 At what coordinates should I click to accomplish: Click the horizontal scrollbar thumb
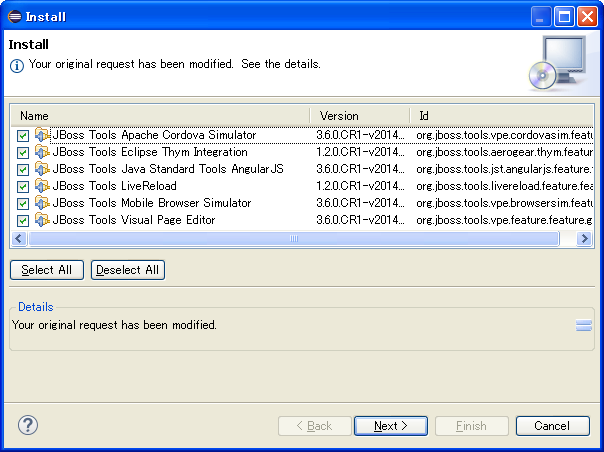(294, 239)
